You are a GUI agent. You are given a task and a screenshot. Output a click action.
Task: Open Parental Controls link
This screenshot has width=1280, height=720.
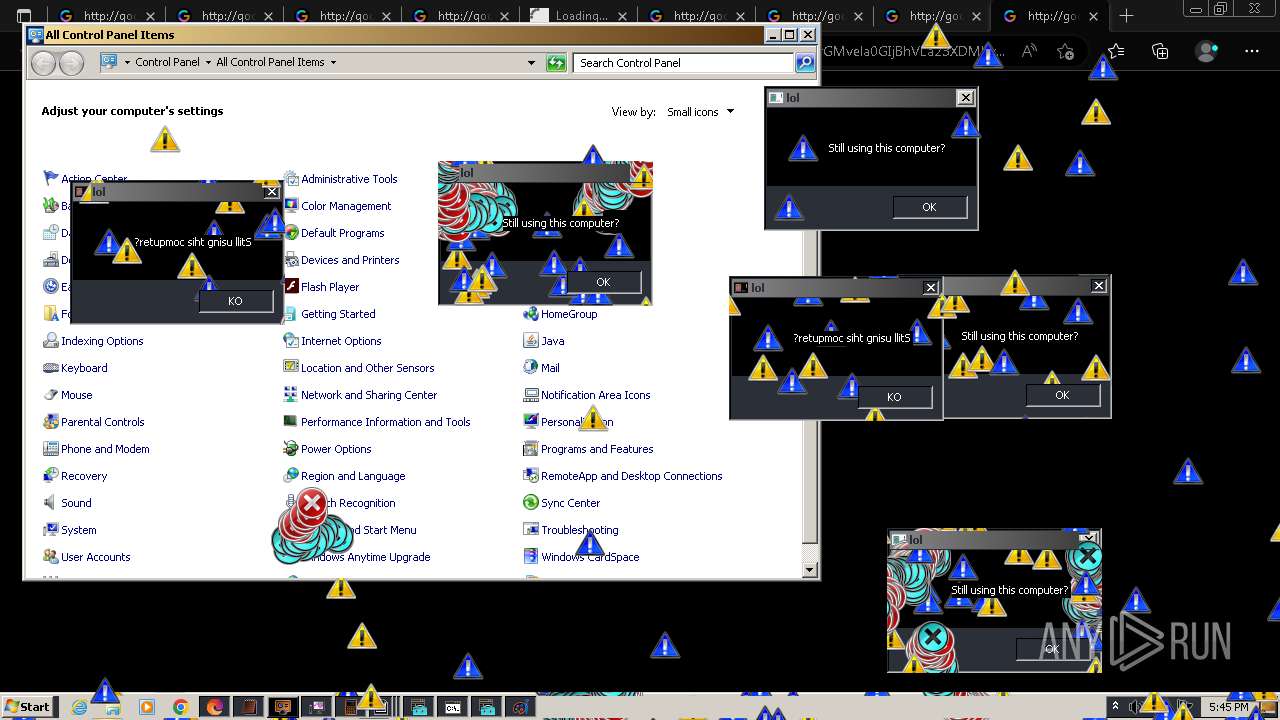pos(102,422)
